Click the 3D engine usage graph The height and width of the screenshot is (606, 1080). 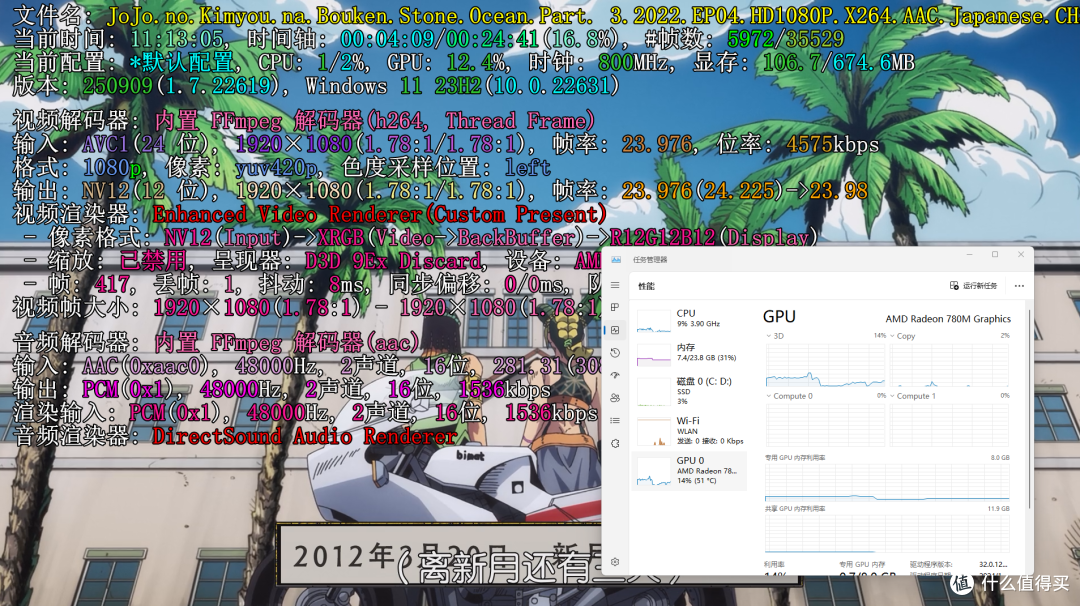[825, 365]
